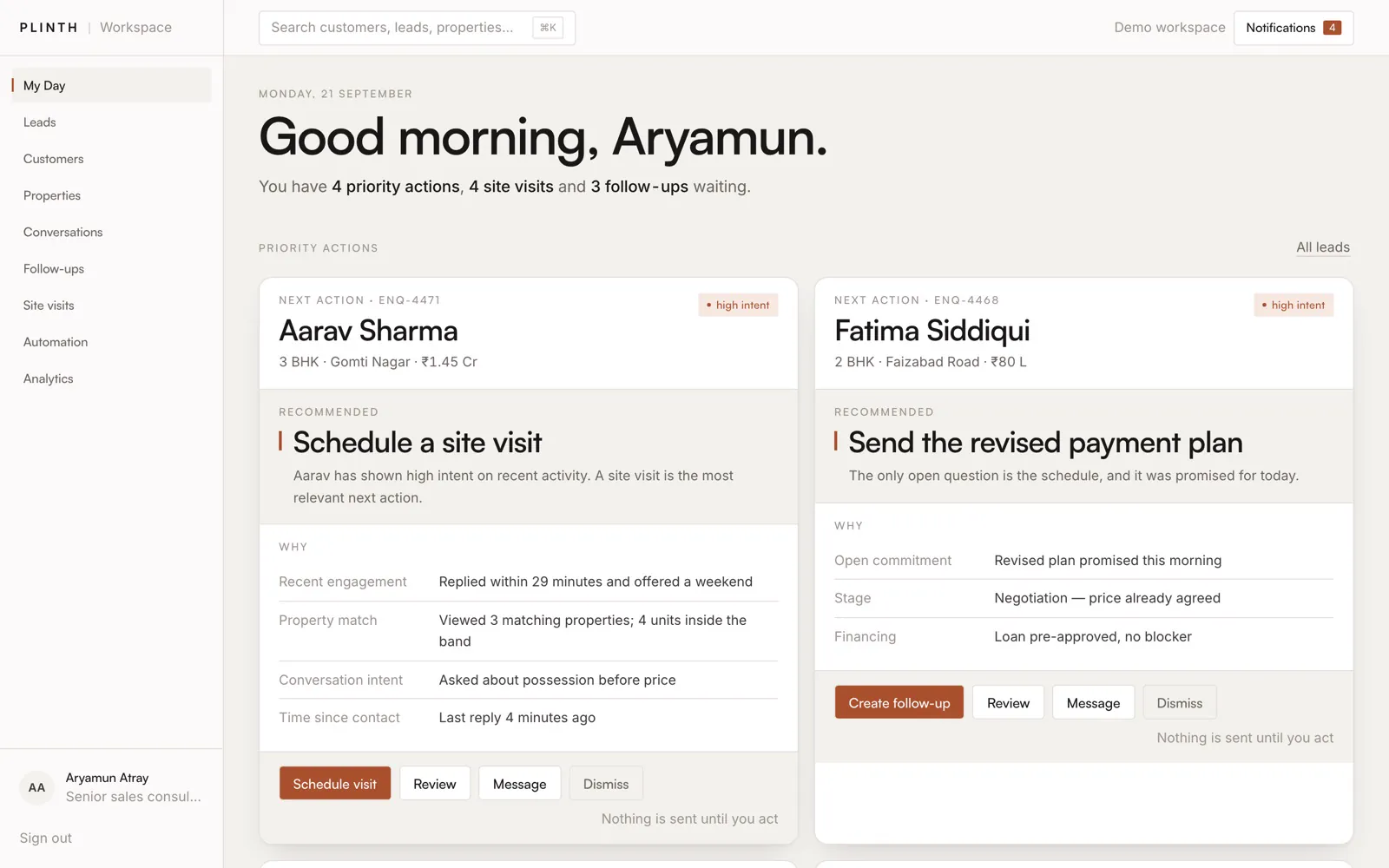This screenshot has height=868, width=1389.
Task: Click Aryamun Atray profile name
Action: [108, 778]
